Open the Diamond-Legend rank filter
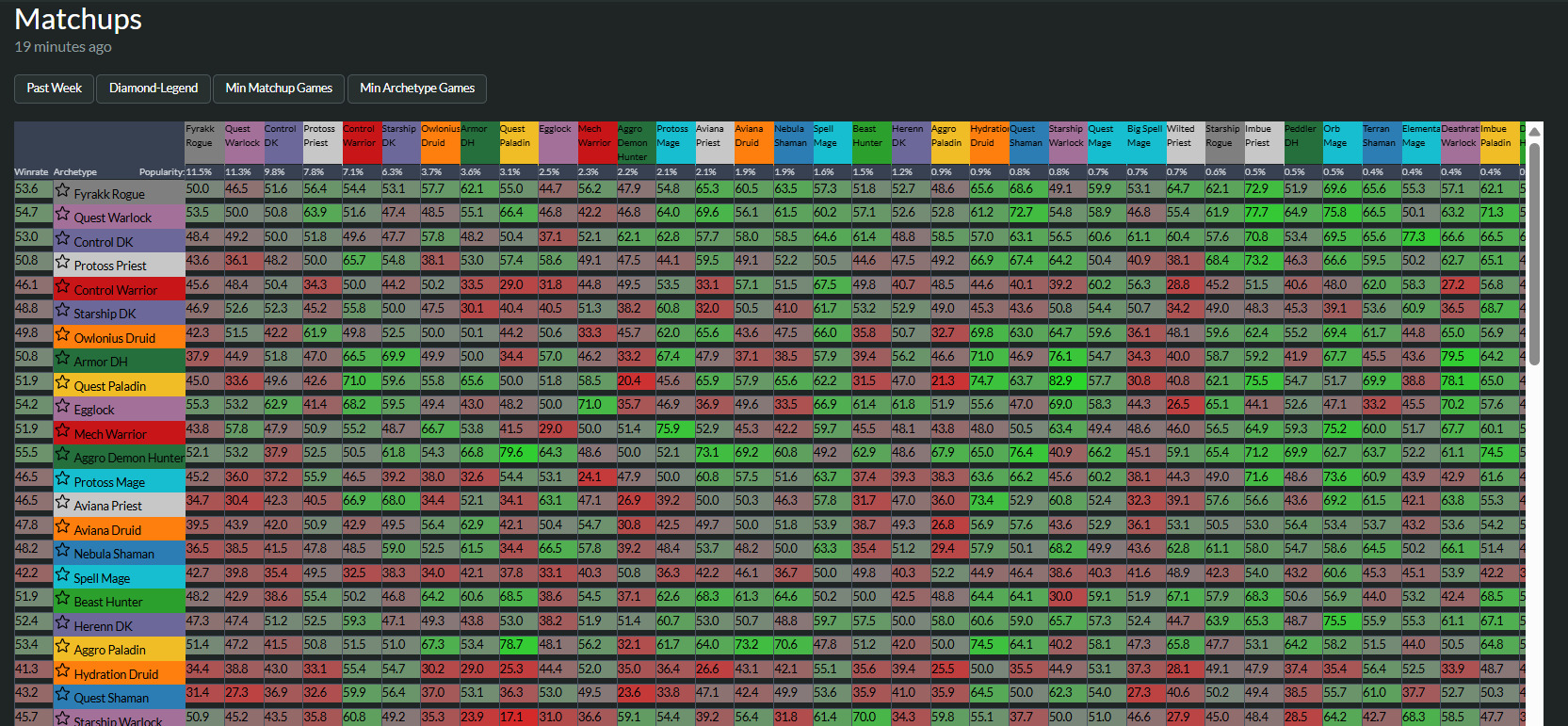The image size is (1568, 726). point(154,89)
